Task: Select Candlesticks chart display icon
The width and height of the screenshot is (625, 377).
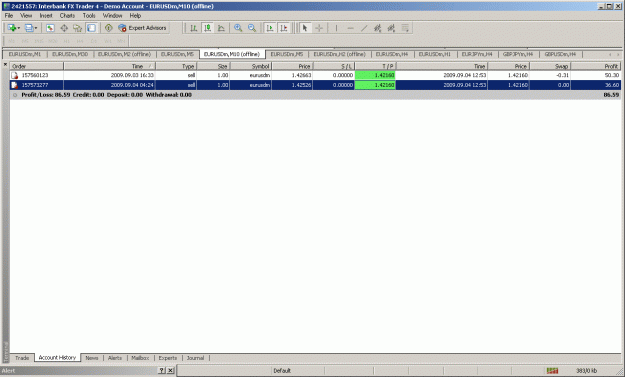Action: 207,28
